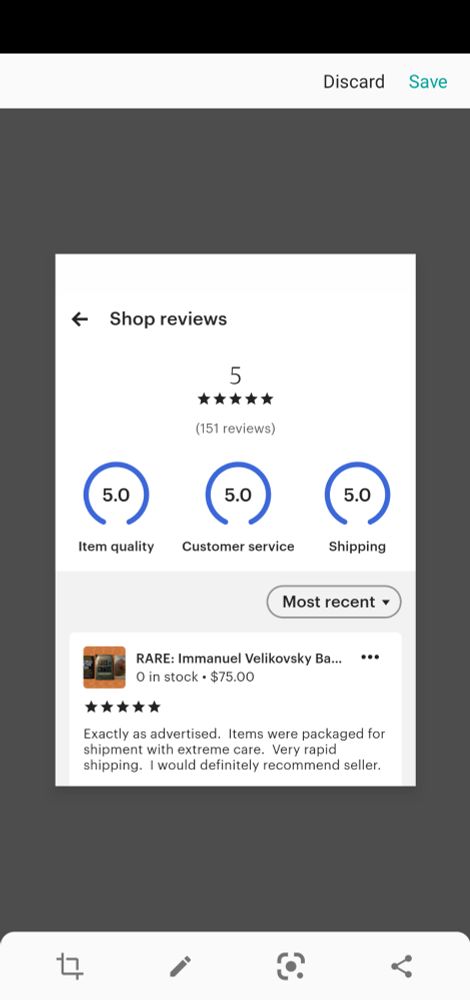The image size is (470, 1000).
Task: Tap the crop icon in bottom toolbar
Action: pos(70,966)
